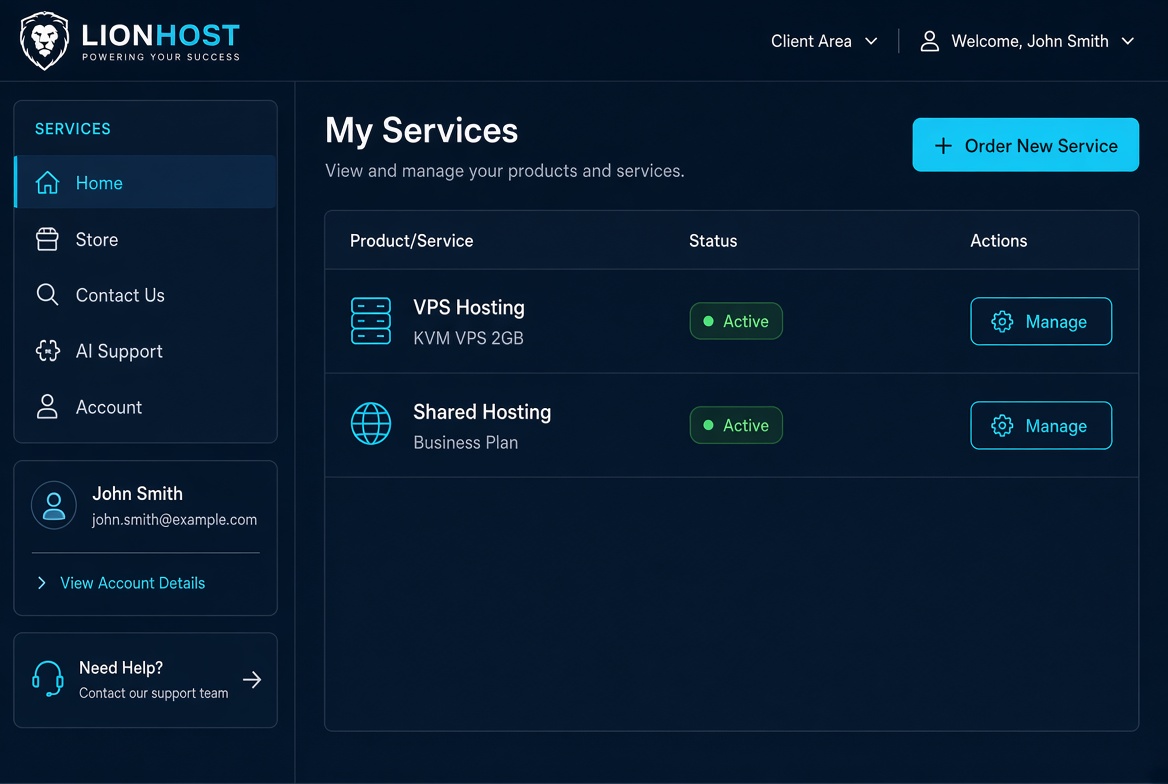
Task: Click the Actions column header
Action: pyautogui.click(x=998, y=241)
